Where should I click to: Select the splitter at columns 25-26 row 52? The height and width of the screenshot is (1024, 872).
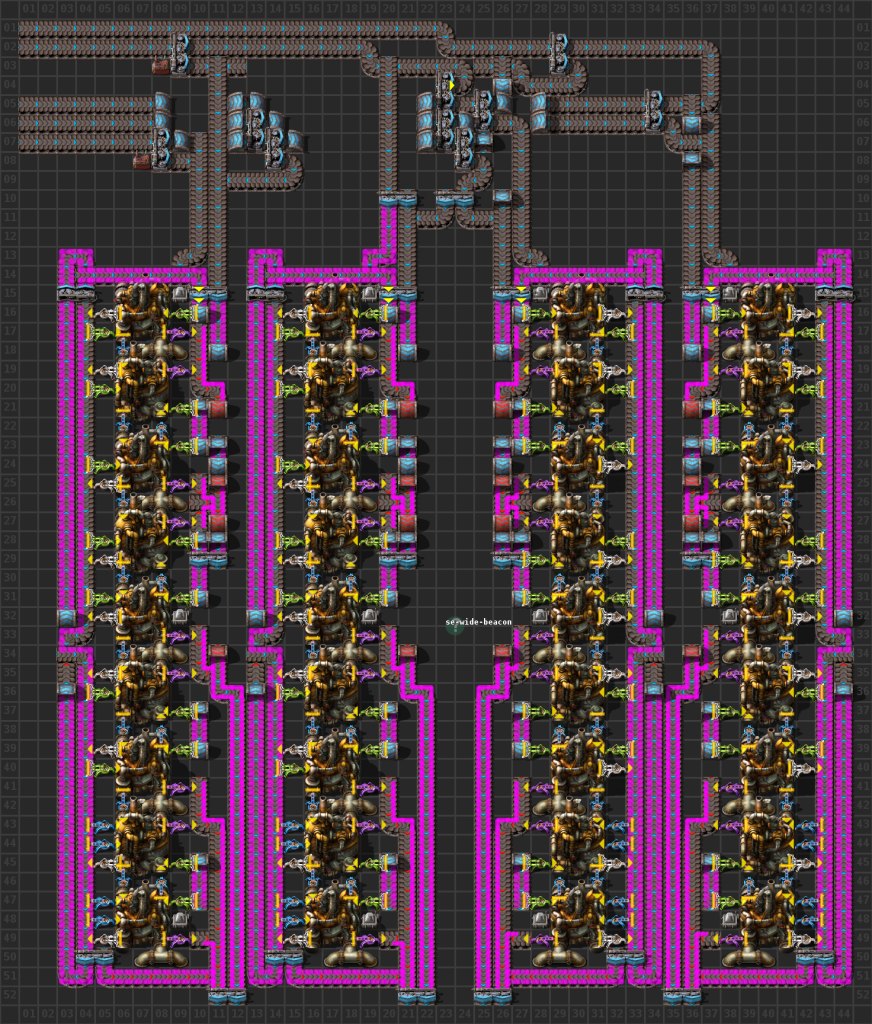(x=493, y=997)
